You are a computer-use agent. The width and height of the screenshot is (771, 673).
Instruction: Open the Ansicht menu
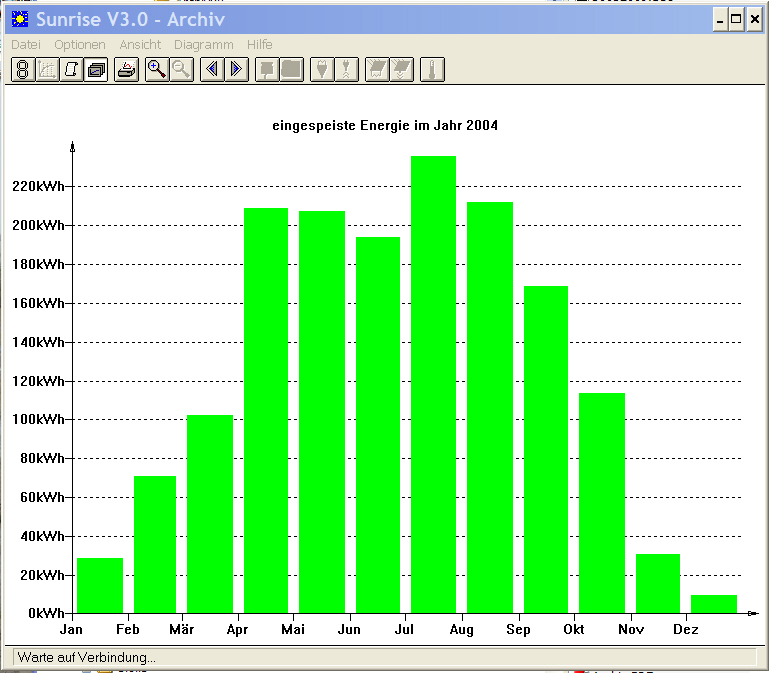click(140, 45)
